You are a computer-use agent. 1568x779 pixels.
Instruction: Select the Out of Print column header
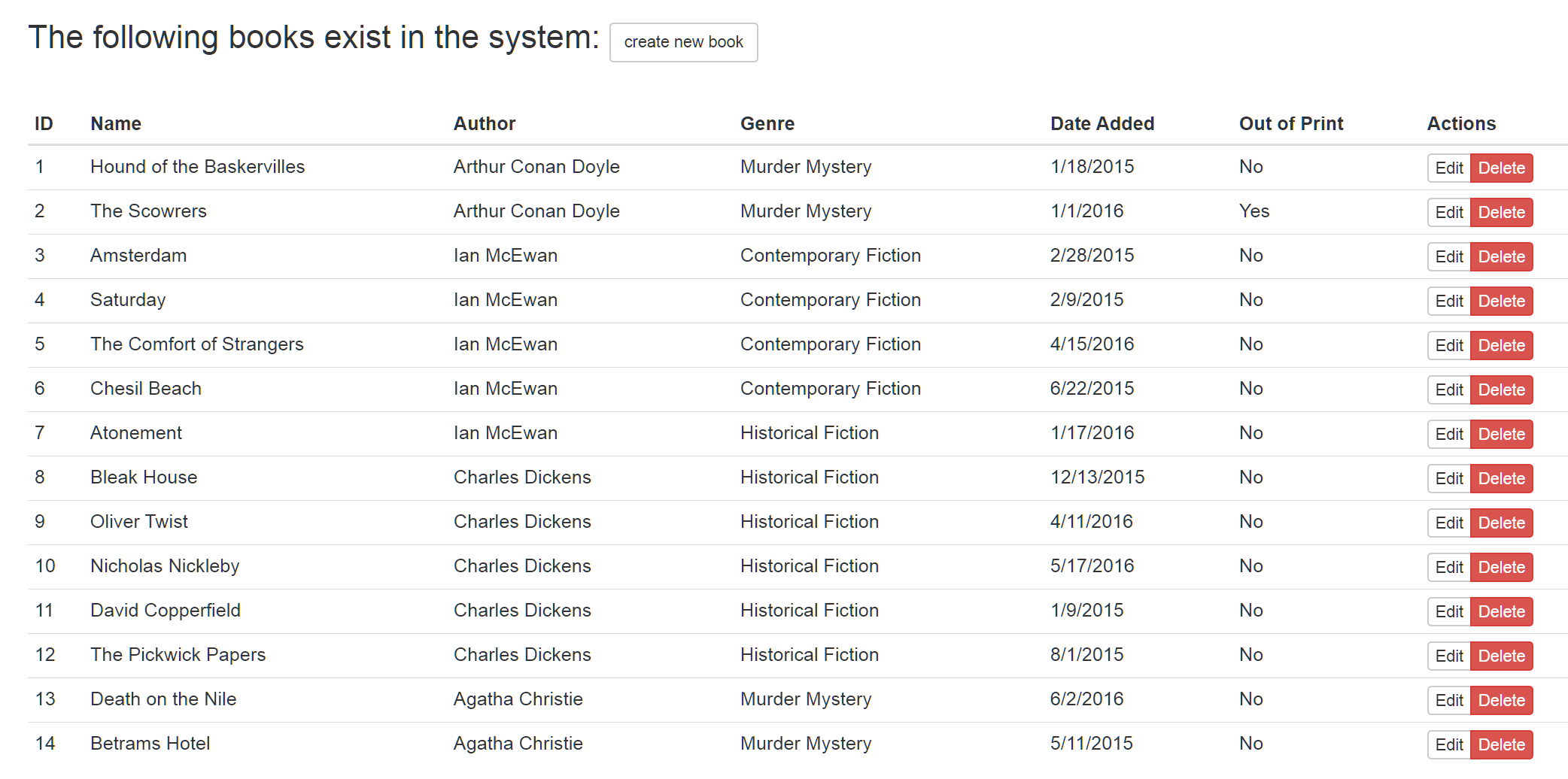(1290, 123)
